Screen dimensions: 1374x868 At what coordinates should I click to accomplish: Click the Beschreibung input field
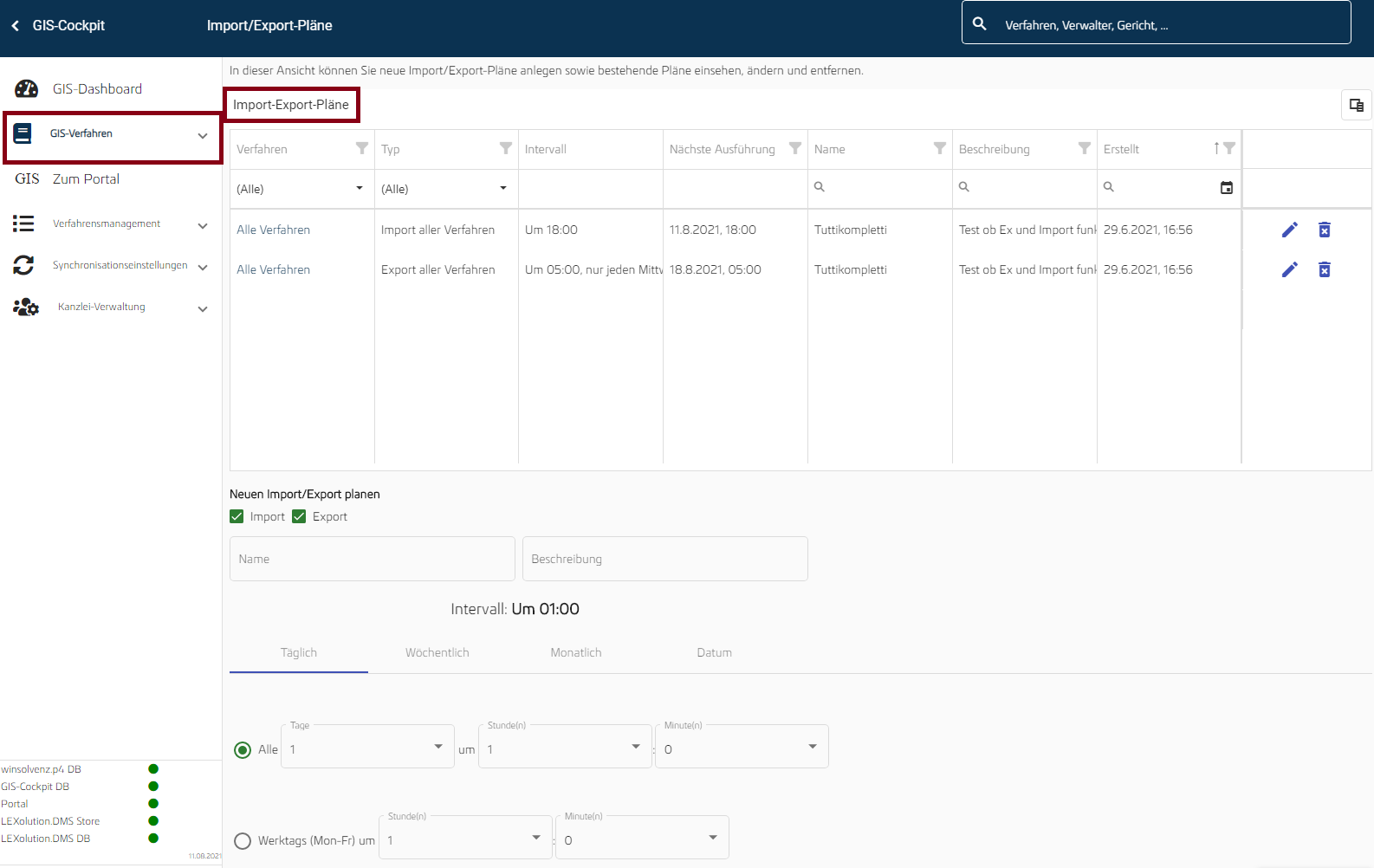click(x=665, y=559)
